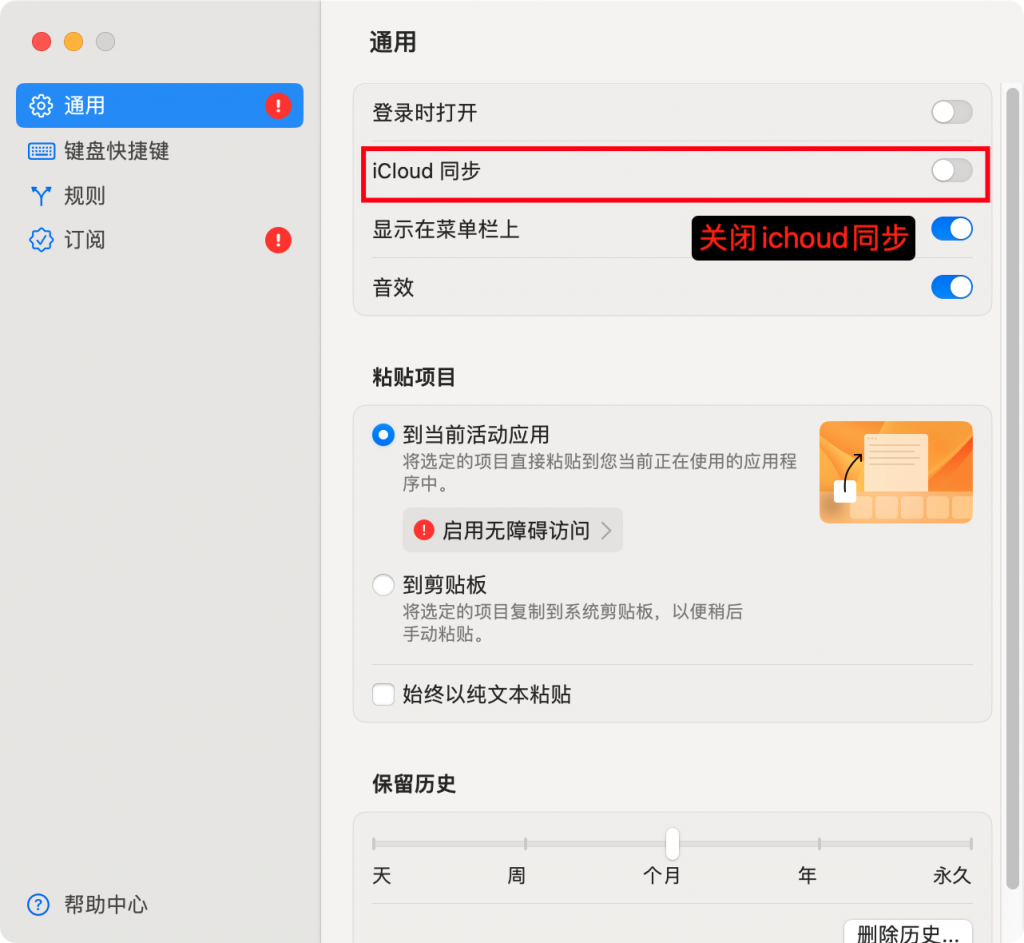
Task: Click the paste illustration thumbnail
Action: (x=895, y=471)
